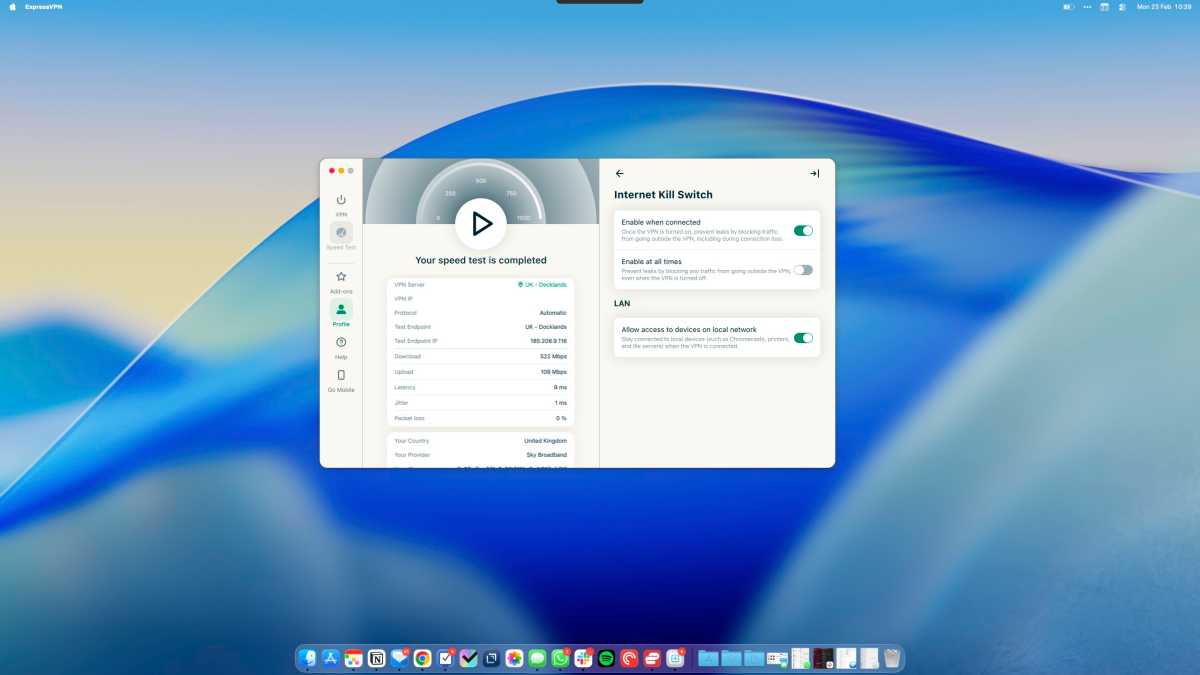Open Photos from the Dock
Screen dimensions: 1200x675
coord(515,658)
